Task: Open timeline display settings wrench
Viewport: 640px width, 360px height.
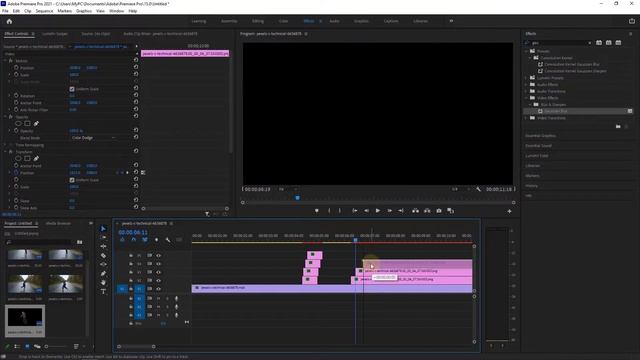Action: (168, 240)
